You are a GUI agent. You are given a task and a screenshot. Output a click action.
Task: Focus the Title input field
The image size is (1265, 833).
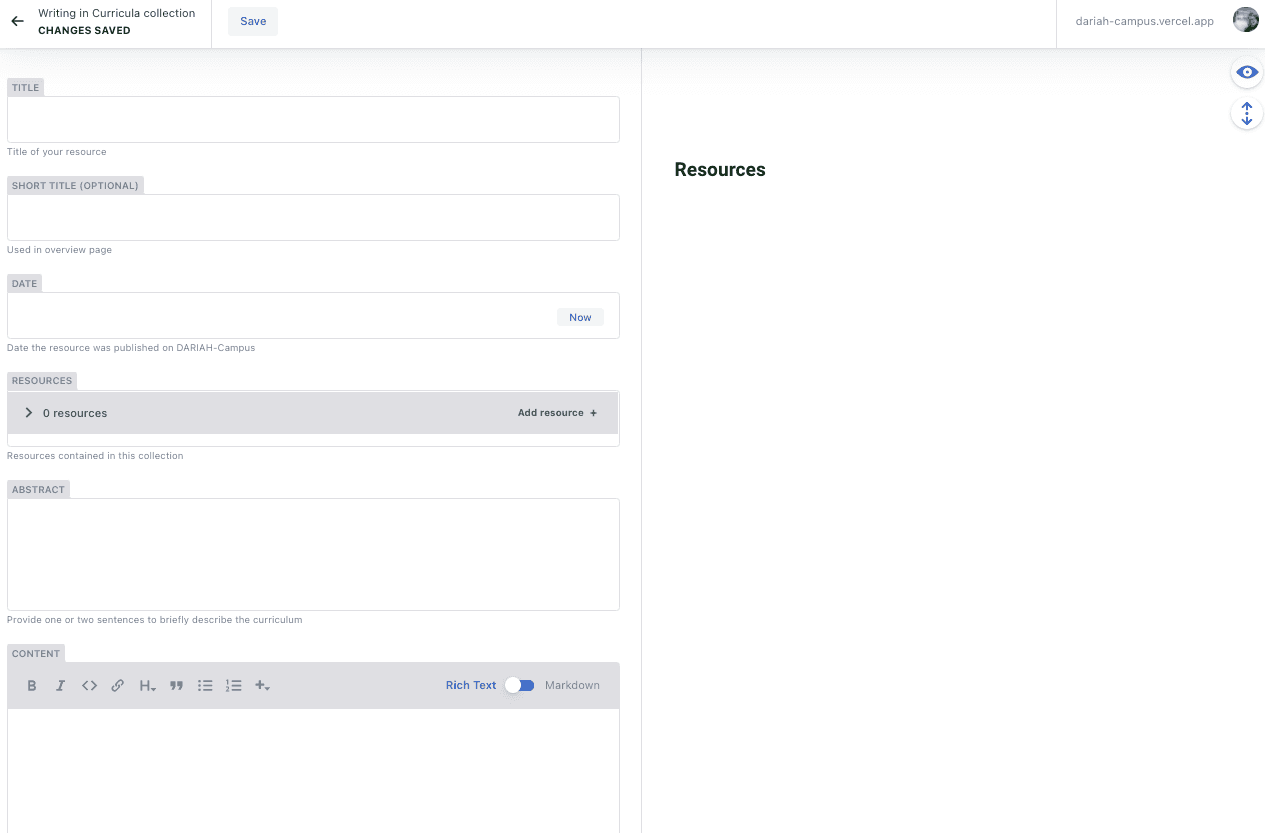pos(313,120)
